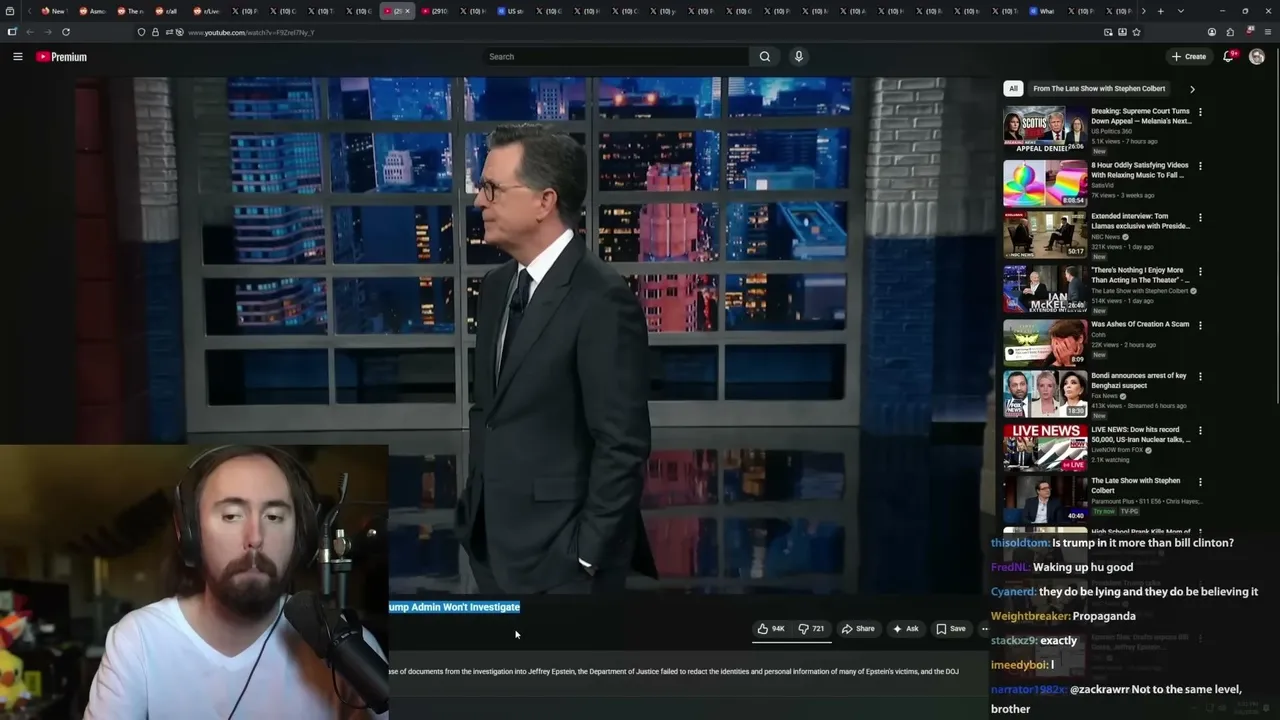The image size is (1280, 720).
Task: Show more actions via the video's three-dot button
Action: (984, 629)
